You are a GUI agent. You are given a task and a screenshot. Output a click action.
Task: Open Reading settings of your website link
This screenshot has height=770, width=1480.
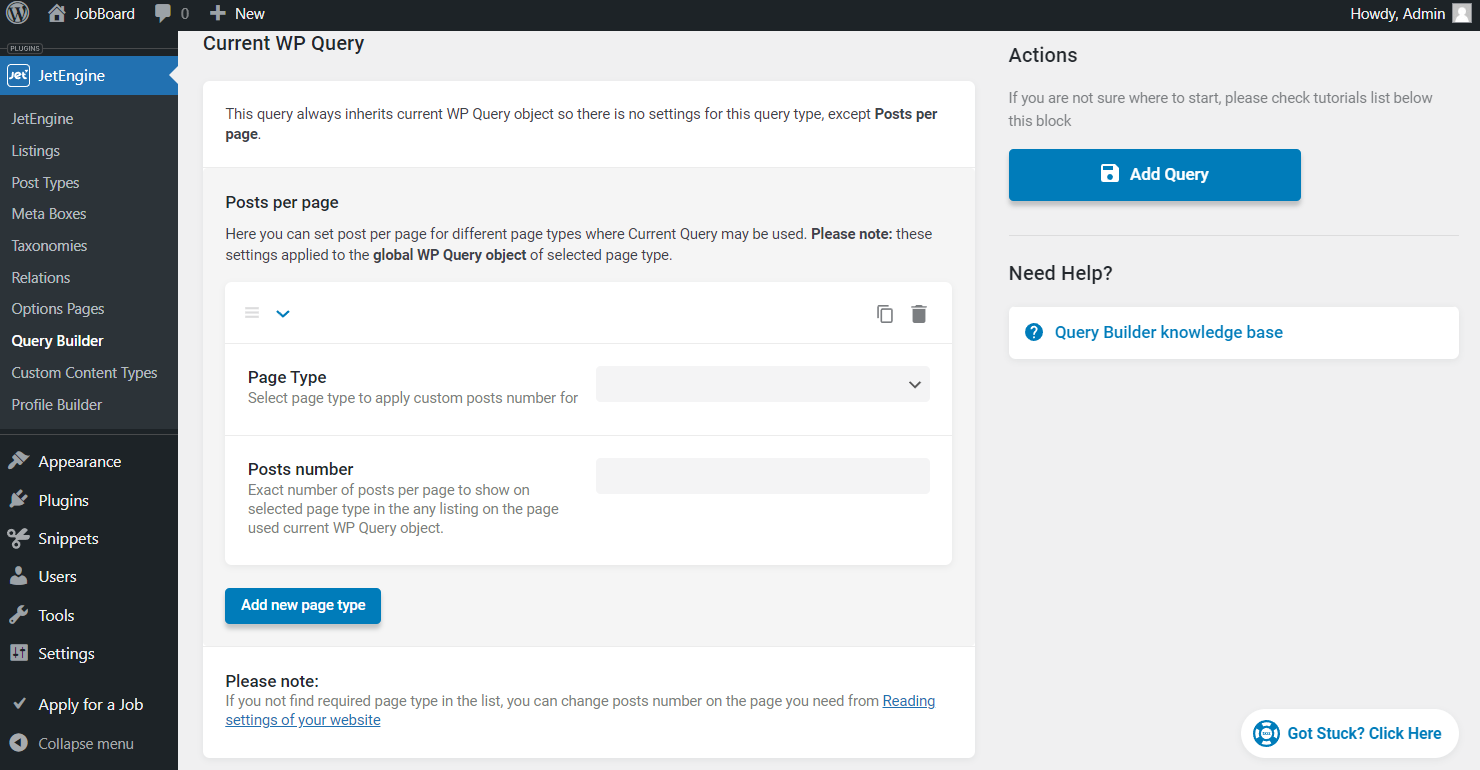pyautogui.click(x=580, y=710)
